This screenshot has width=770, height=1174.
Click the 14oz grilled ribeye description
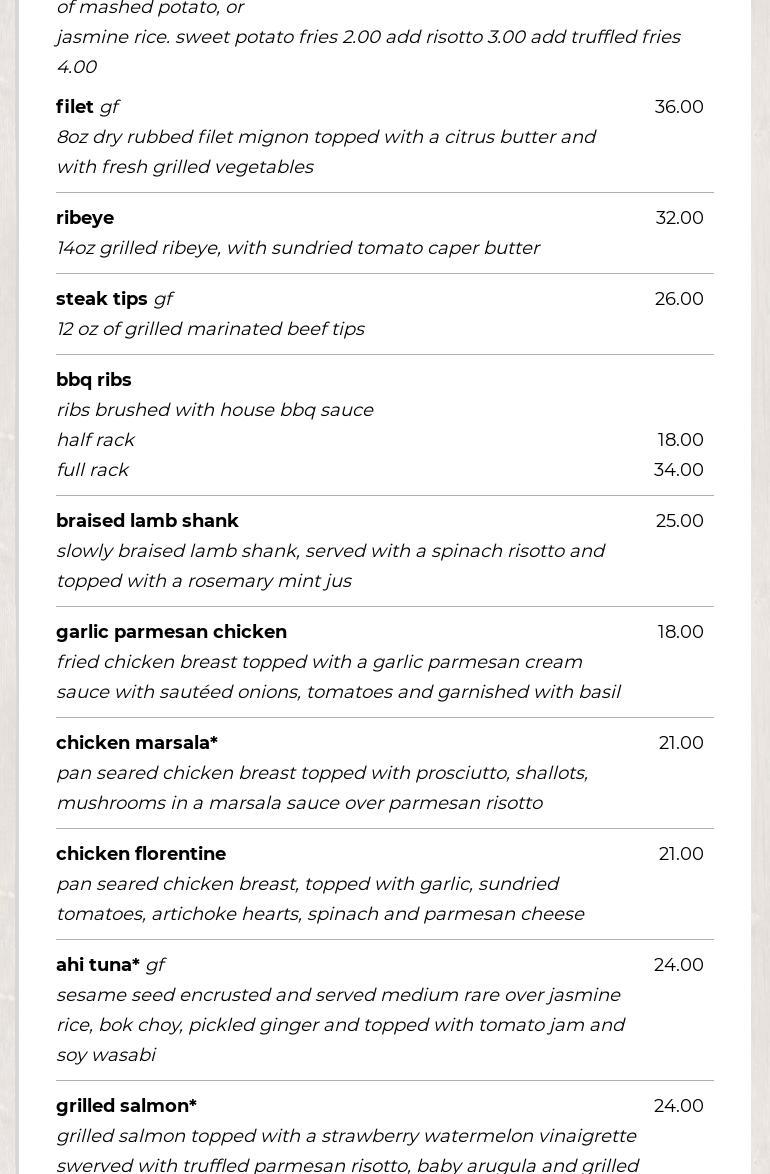coord(298,248)
